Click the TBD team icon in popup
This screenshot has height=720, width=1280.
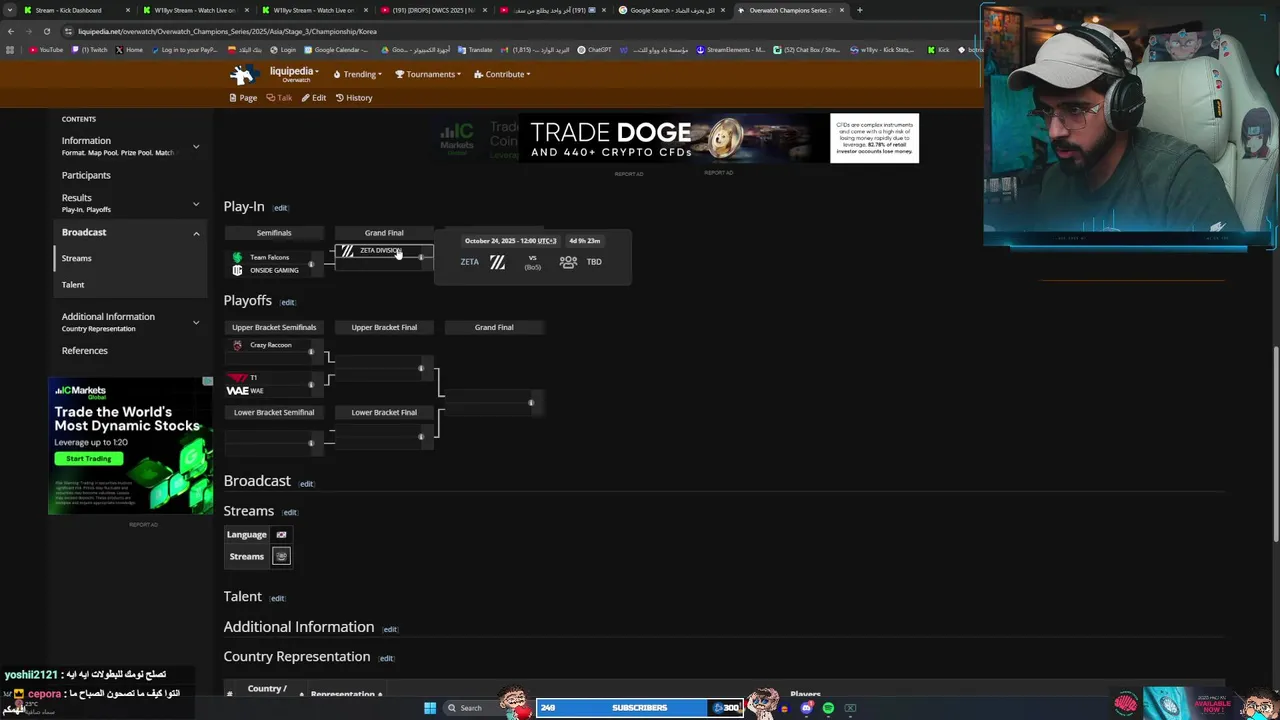click(x=568, y=262)
